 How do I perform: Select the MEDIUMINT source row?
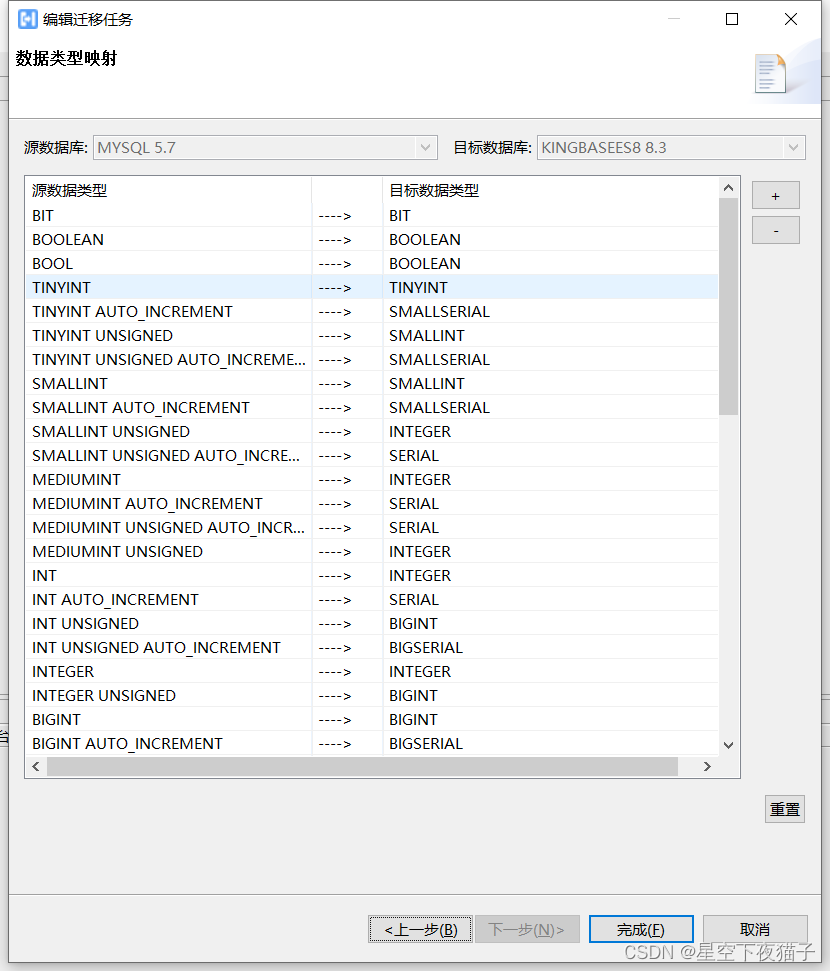click(168, 480)
